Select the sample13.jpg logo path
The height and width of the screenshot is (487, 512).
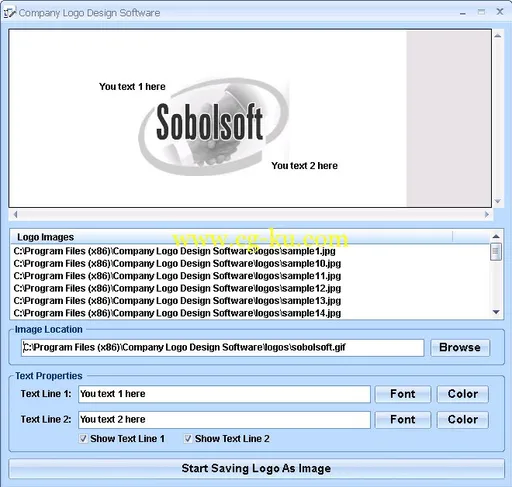coord(177,300)
